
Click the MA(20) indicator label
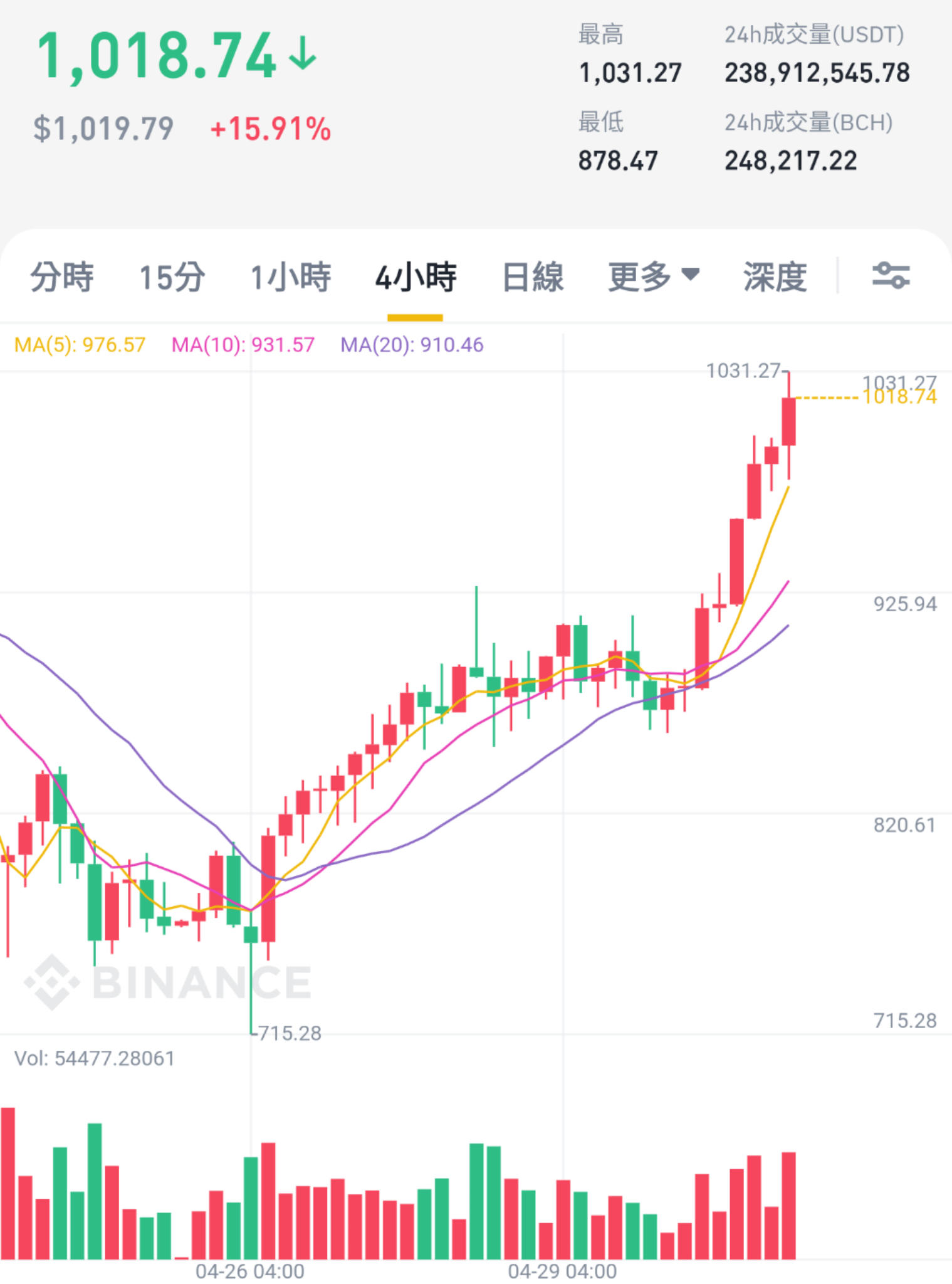point(412,345)
